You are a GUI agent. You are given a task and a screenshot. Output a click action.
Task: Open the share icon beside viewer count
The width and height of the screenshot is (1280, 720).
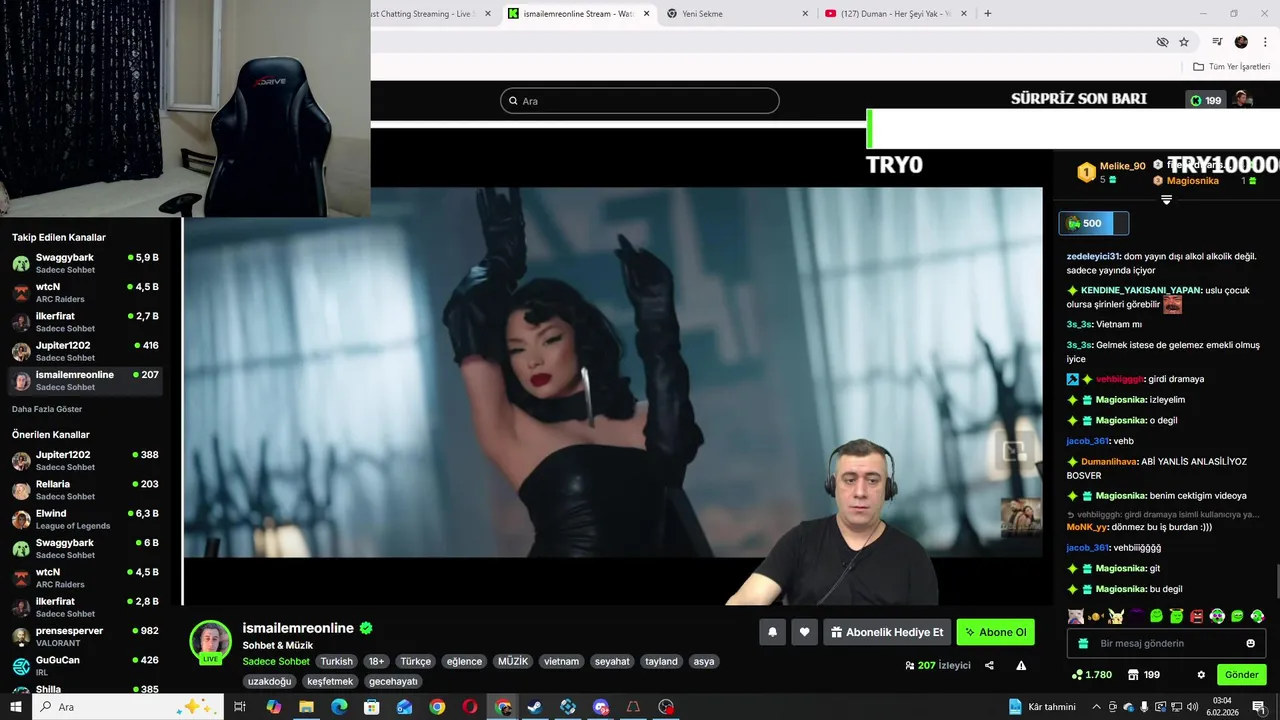(x=989, y=665)
